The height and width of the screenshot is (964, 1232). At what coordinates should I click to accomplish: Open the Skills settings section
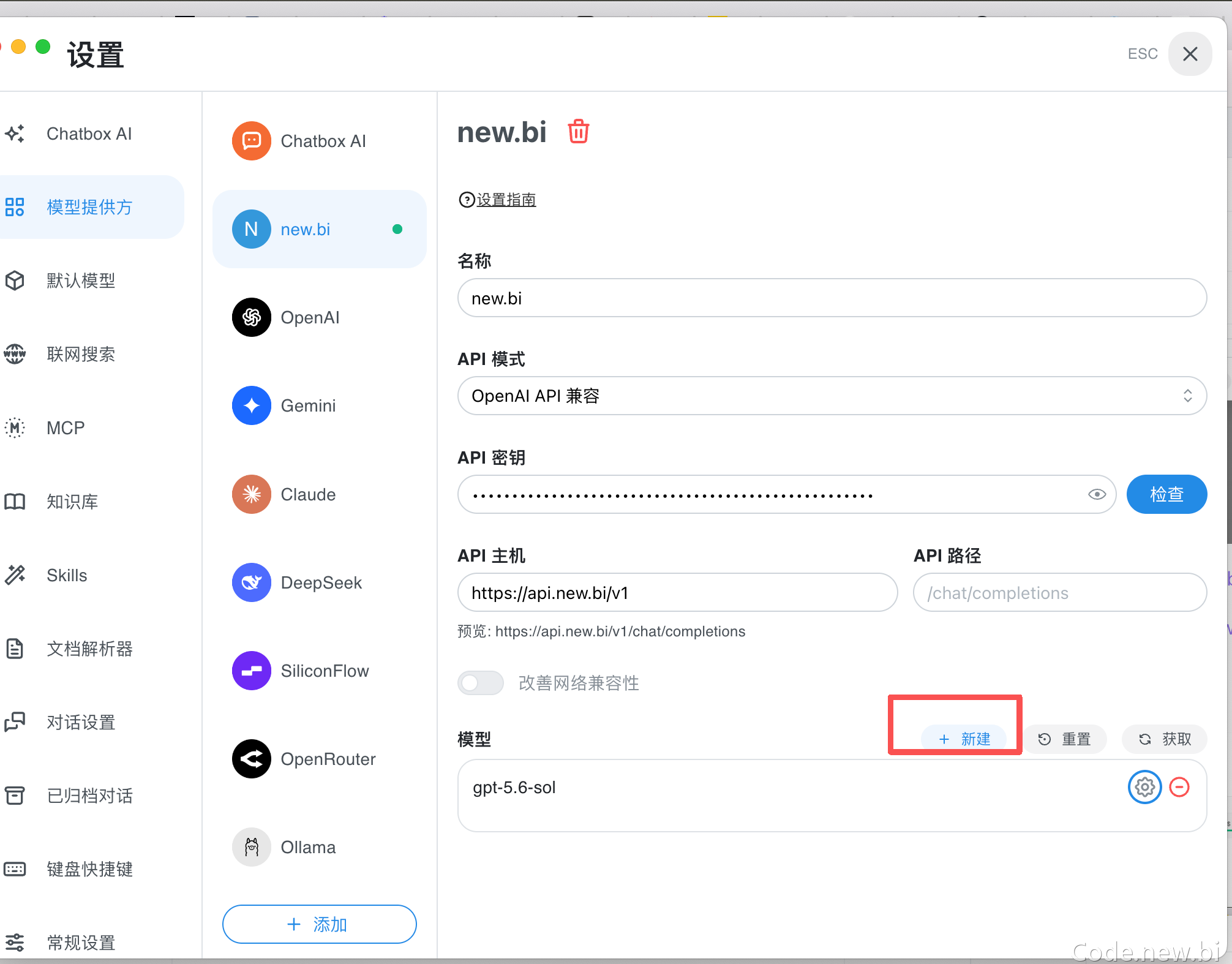click(x=92, y=575)
